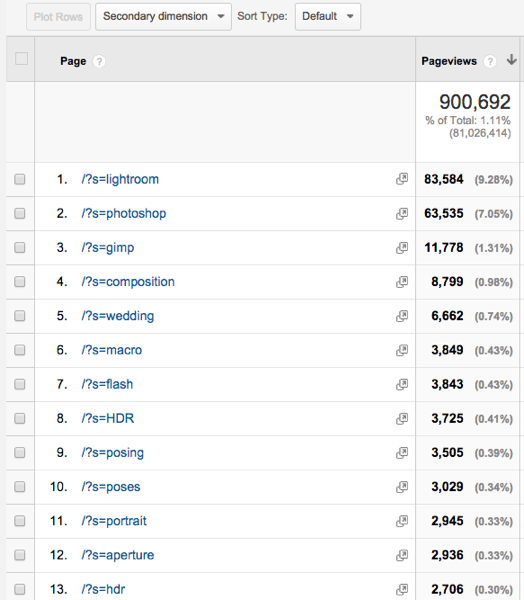Open the /?s=posing page link
This screenshot has width=524, height=600.
coord(113,453)
